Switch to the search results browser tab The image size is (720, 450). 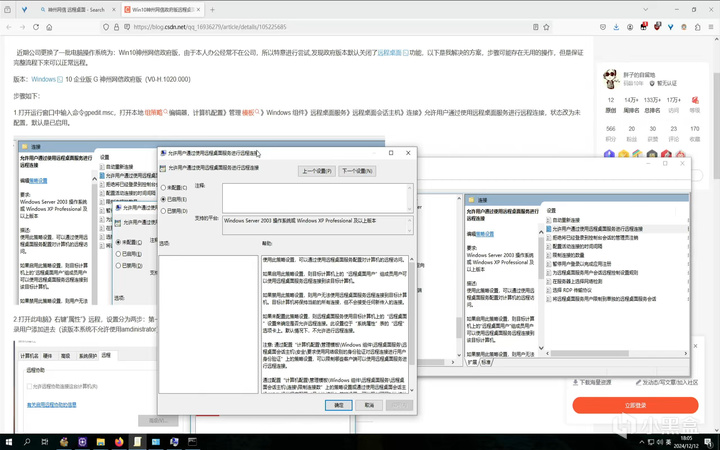click(x=74, y=9)
